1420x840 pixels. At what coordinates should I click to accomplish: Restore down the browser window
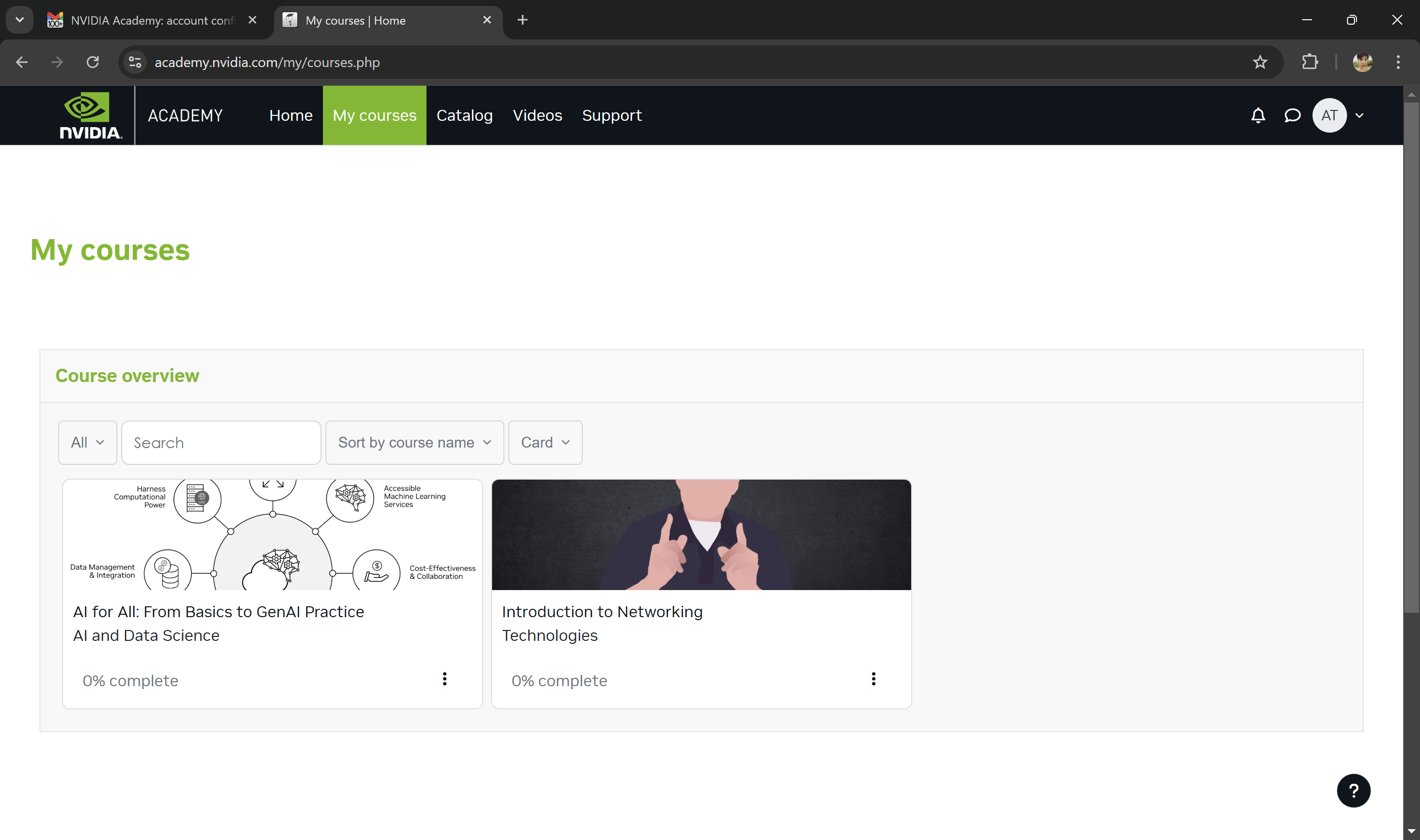click(x=1351, y=20)
